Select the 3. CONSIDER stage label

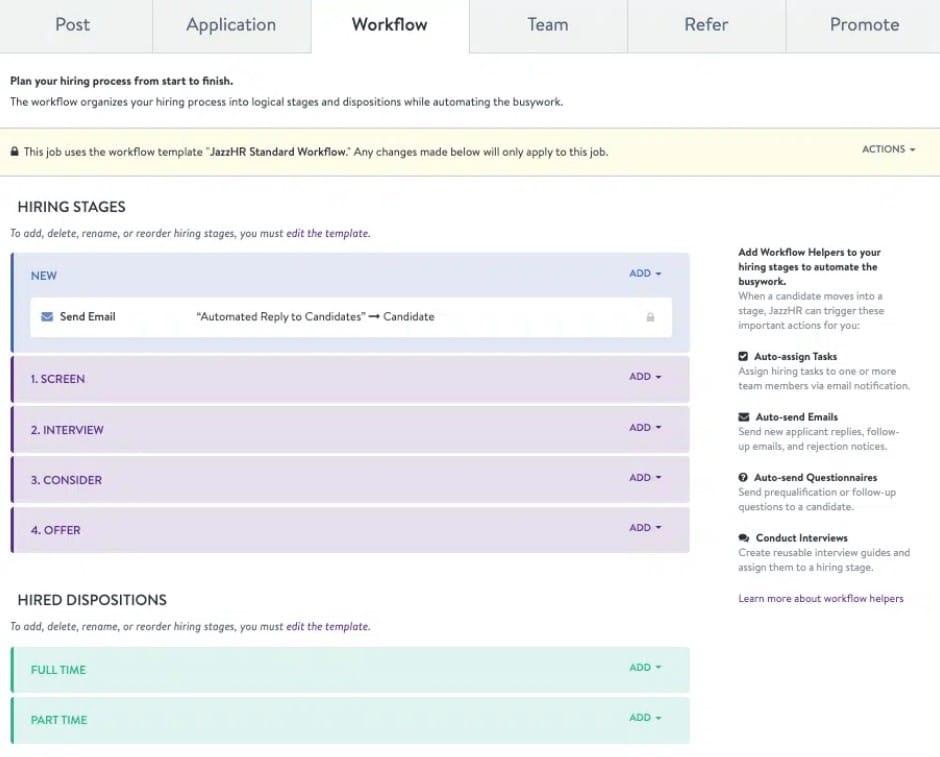point(66,480)
